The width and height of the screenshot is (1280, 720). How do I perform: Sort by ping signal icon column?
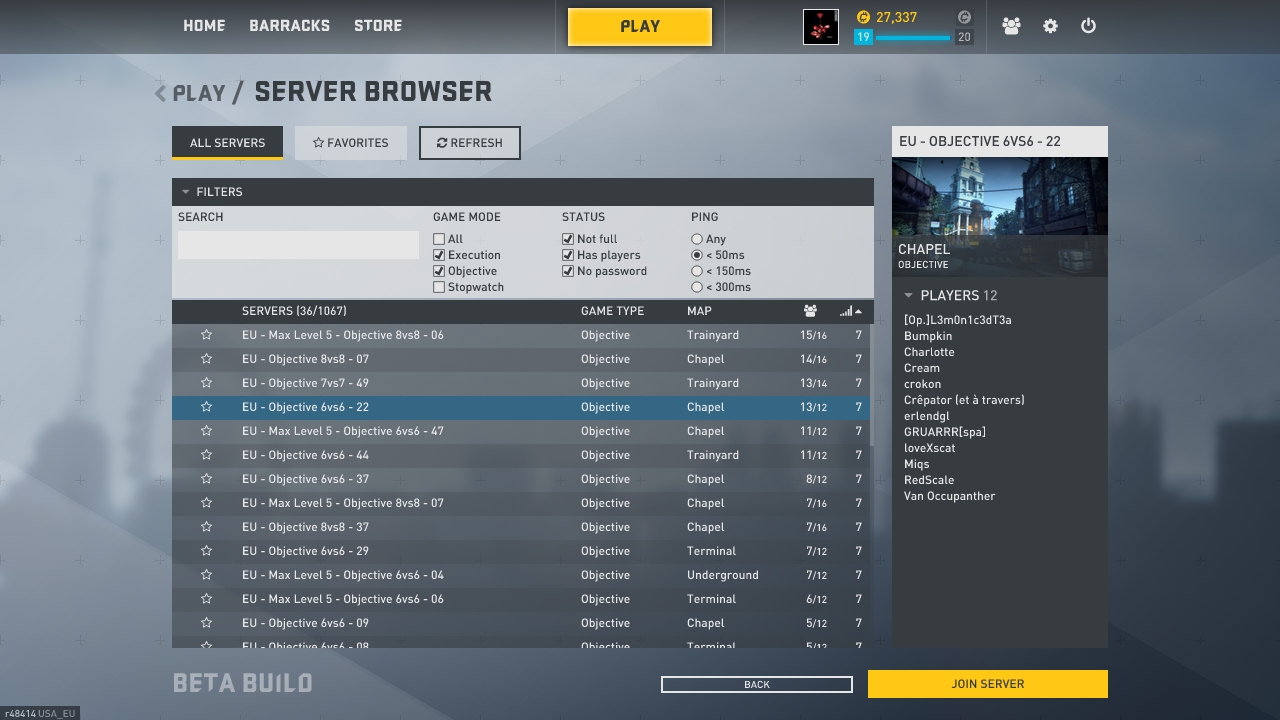848,311
